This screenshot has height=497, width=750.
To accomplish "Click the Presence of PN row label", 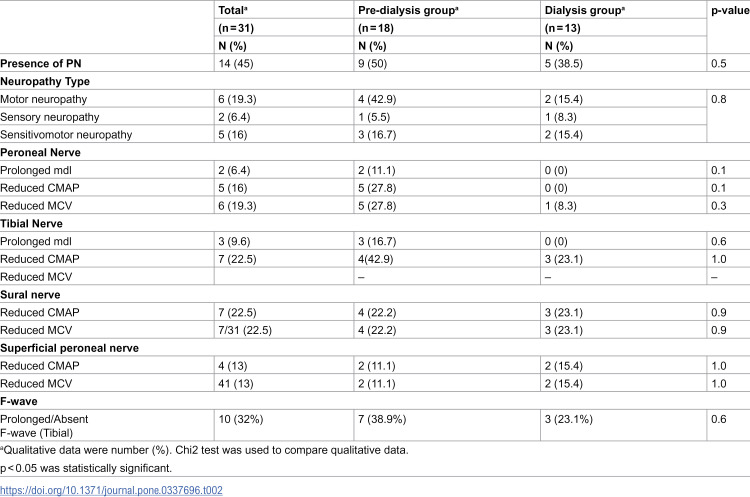I will (41, 64).
